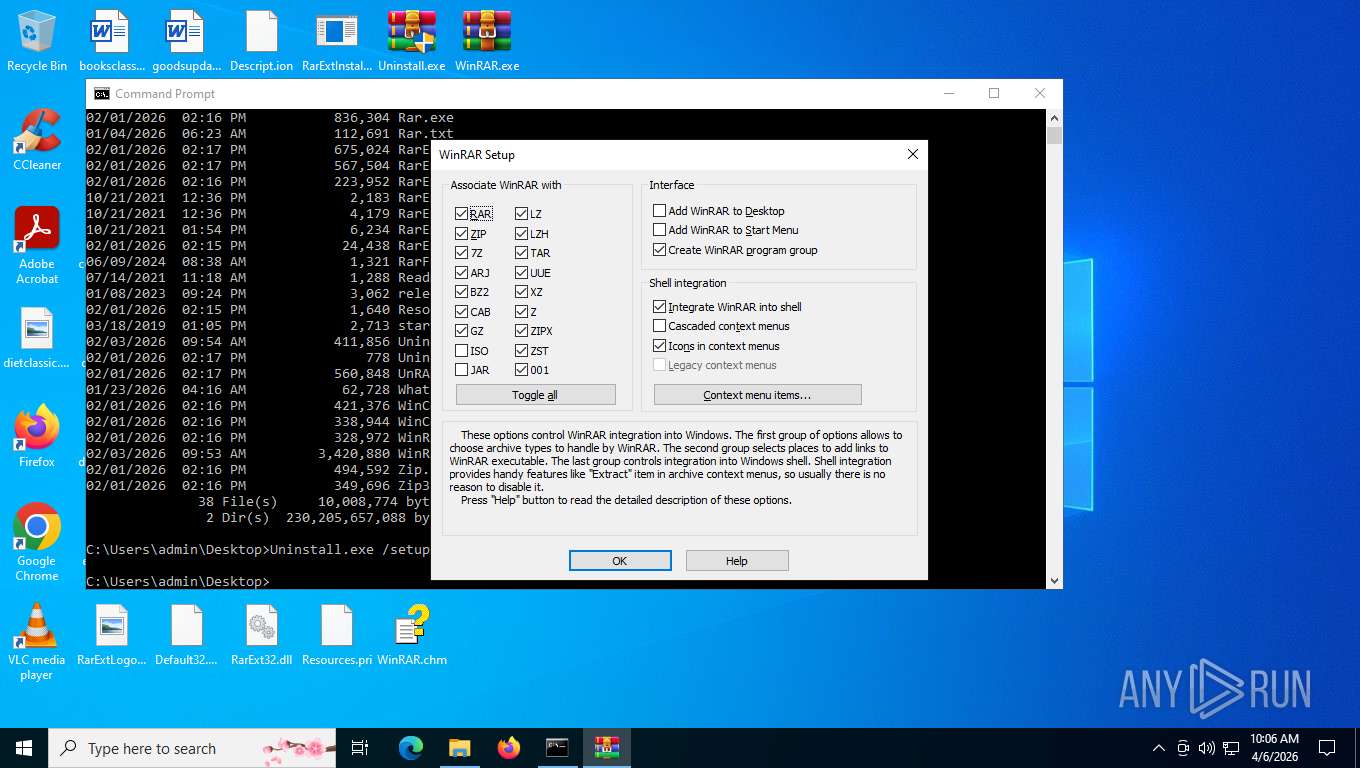
Task: Click Command Prompt scrollbar down arrow
Action: pos(1054,580)
